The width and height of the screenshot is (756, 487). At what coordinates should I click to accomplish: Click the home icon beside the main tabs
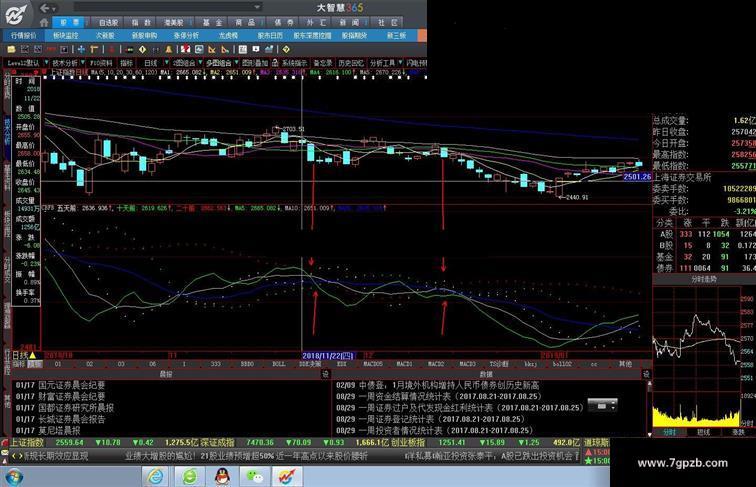tap(44, 22)
